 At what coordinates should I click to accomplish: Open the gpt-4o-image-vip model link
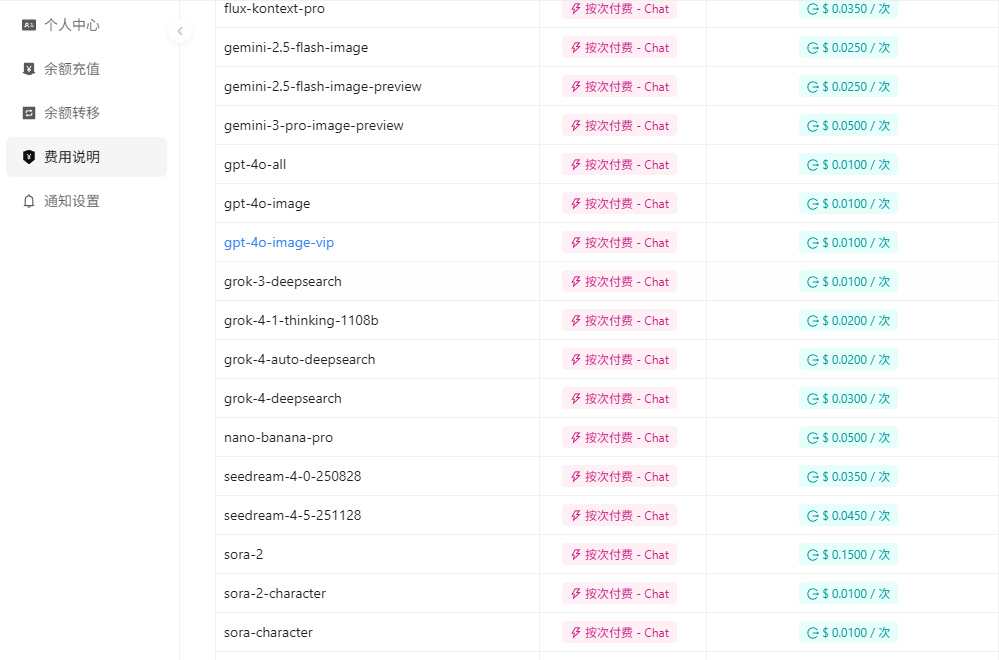279,243
